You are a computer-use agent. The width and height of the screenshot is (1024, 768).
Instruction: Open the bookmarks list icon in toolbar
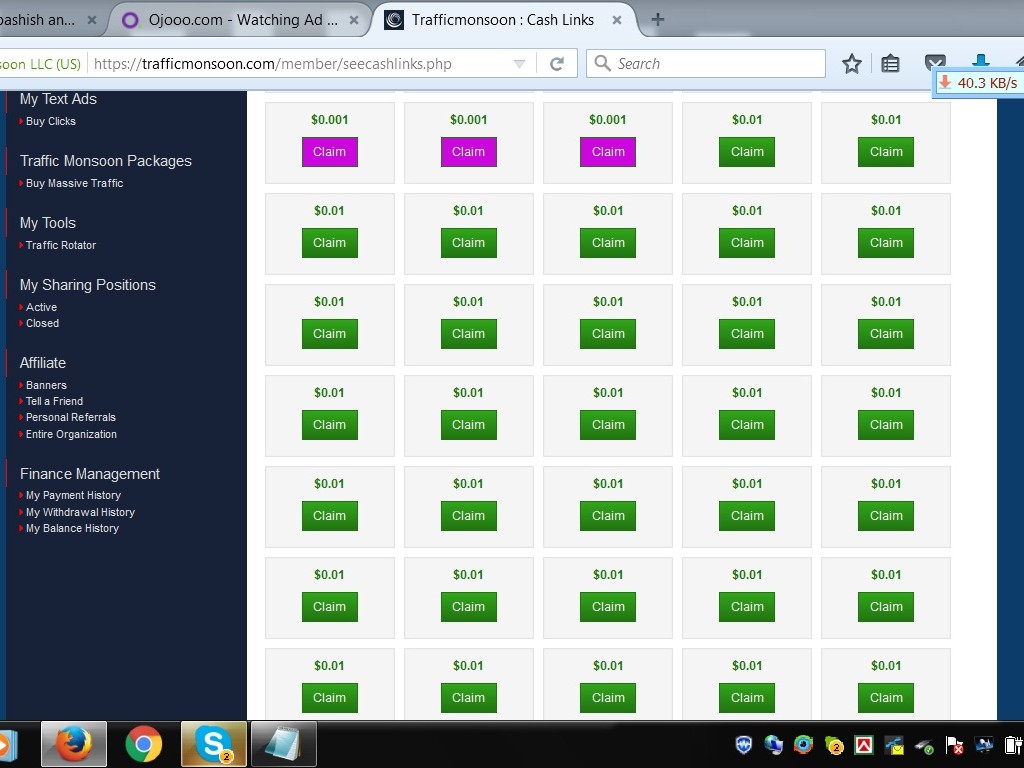[890, 64]
